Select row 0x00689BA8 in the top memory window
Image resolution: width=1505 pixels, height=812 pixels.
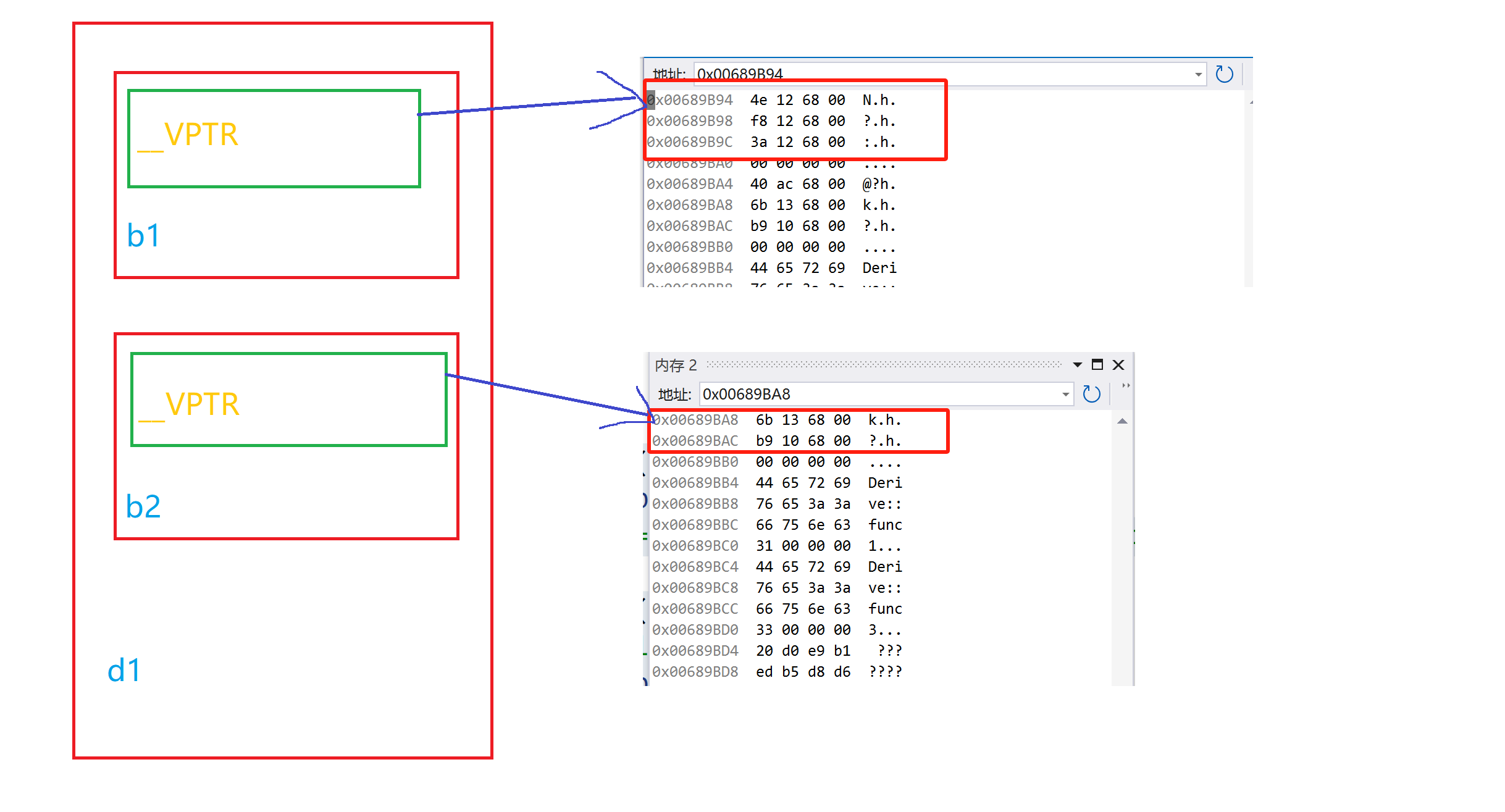(771, 205)
